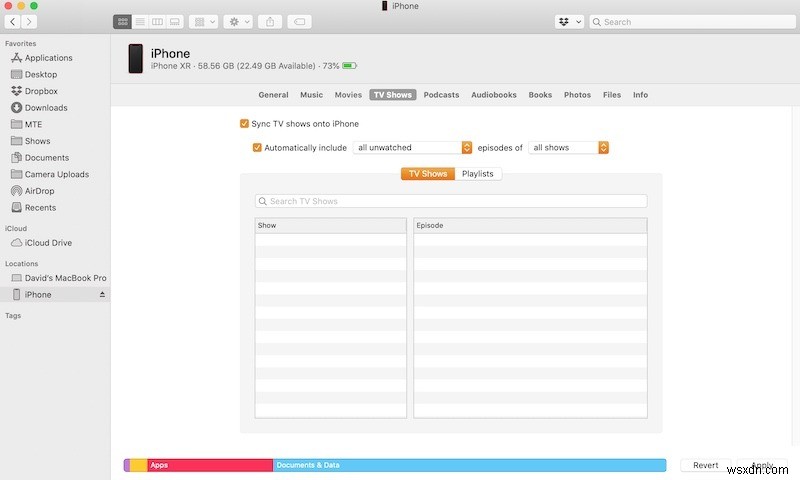Switch to gallery view in Finder toolbar
800x480 pixels.
(x=174, y=22)
